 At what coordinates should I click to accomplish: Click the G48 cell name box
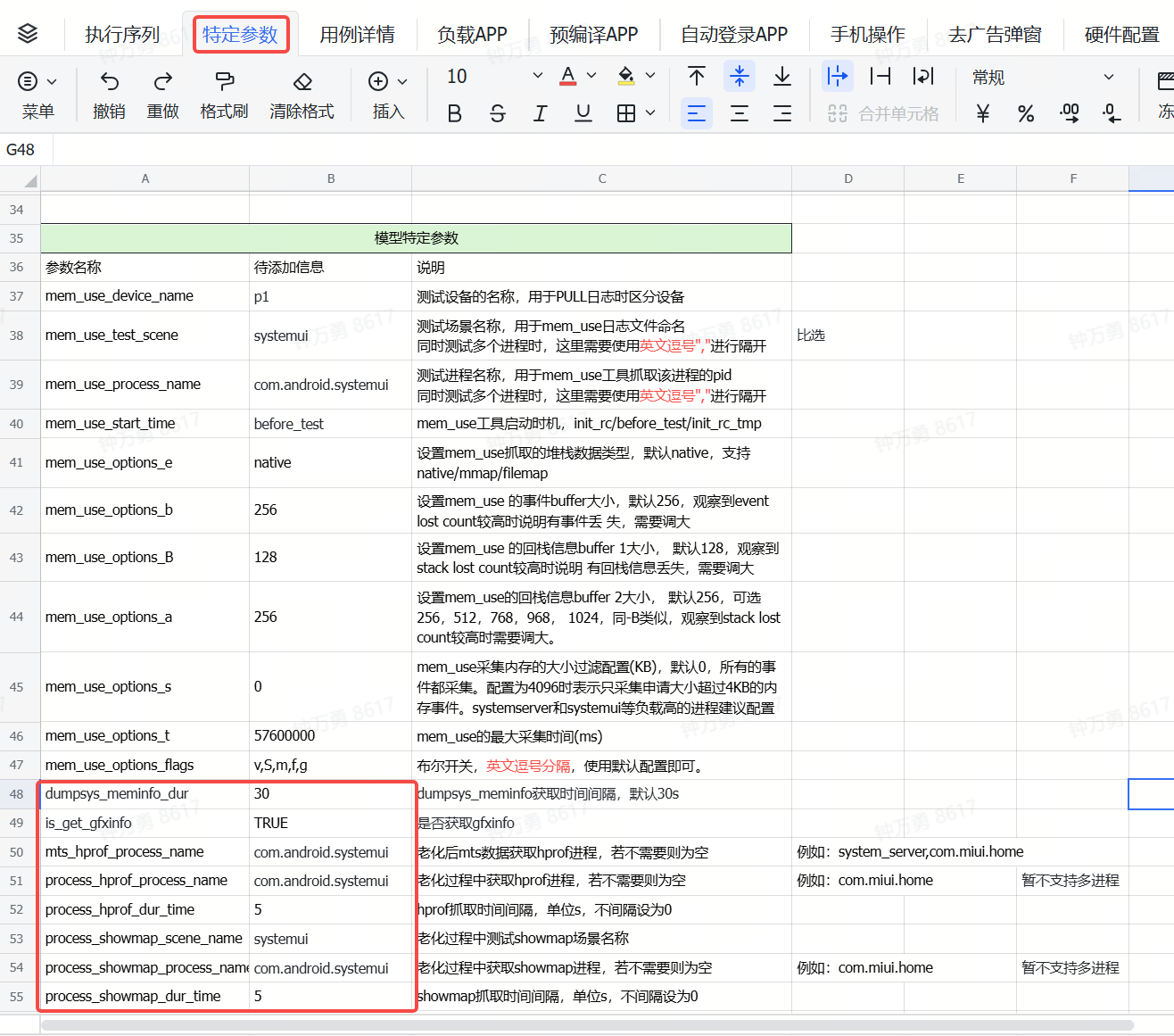click(26, 150)
